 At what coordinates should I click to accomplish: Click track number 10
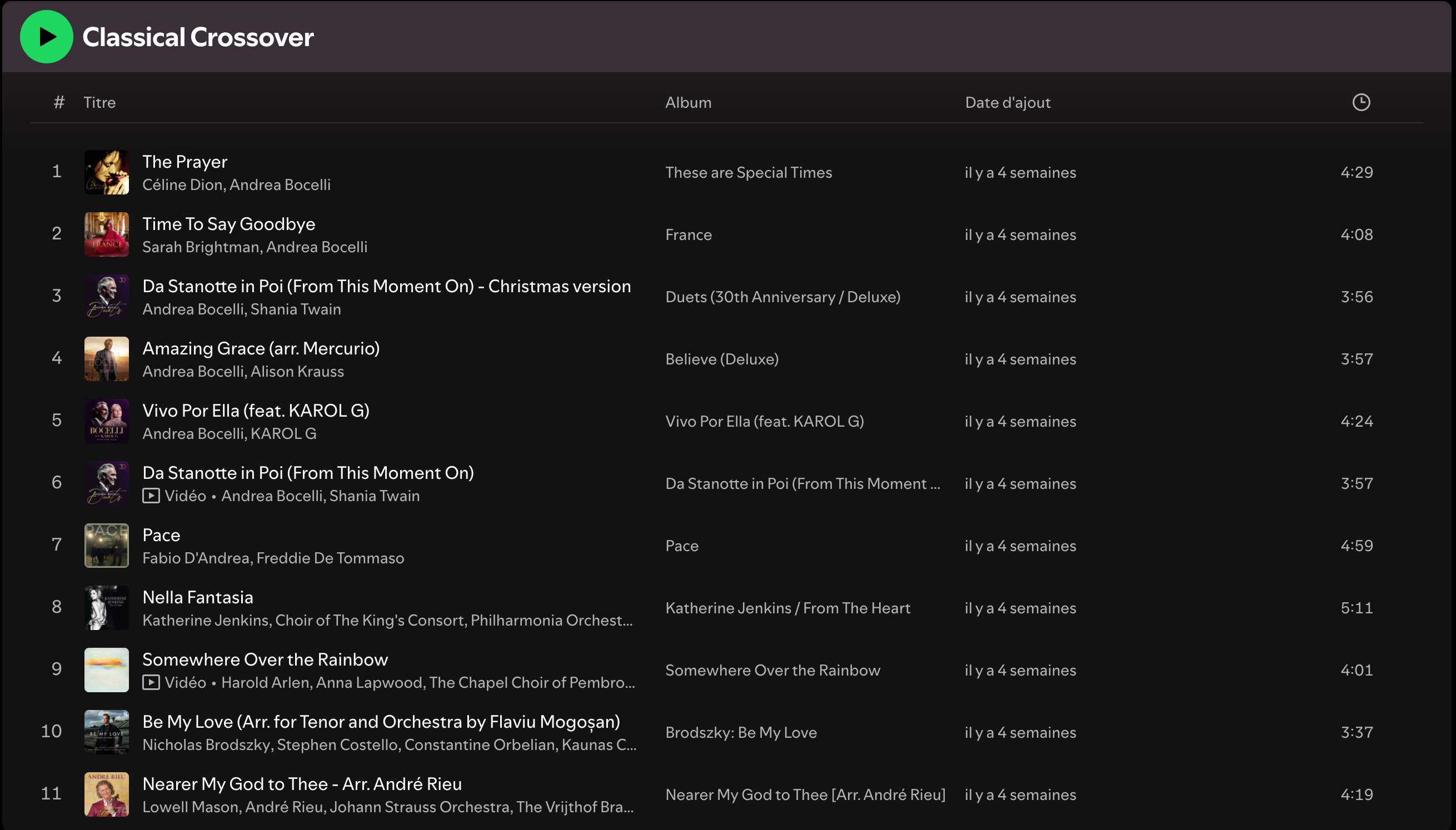point(51,731)
